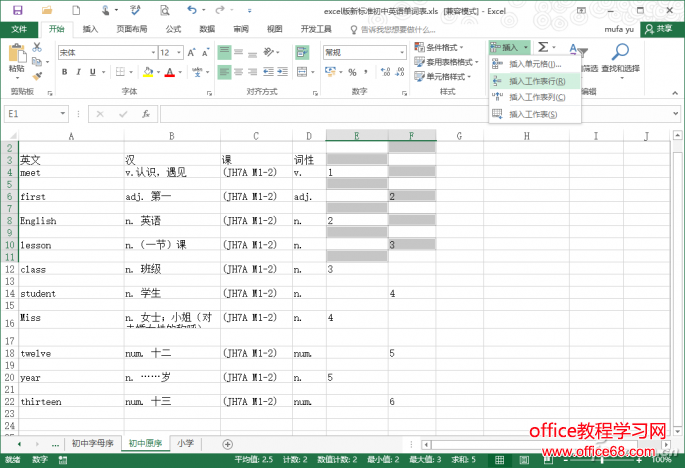Viewport: 685px width, 468px height.
Task: Click the text orientation icon
Action: click(x=268, y=52)
